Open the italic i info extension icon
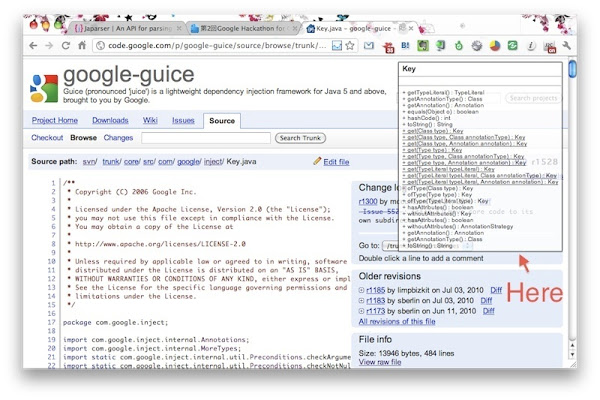The width and height of the screenshot is (600, 400). click(531, 46)
